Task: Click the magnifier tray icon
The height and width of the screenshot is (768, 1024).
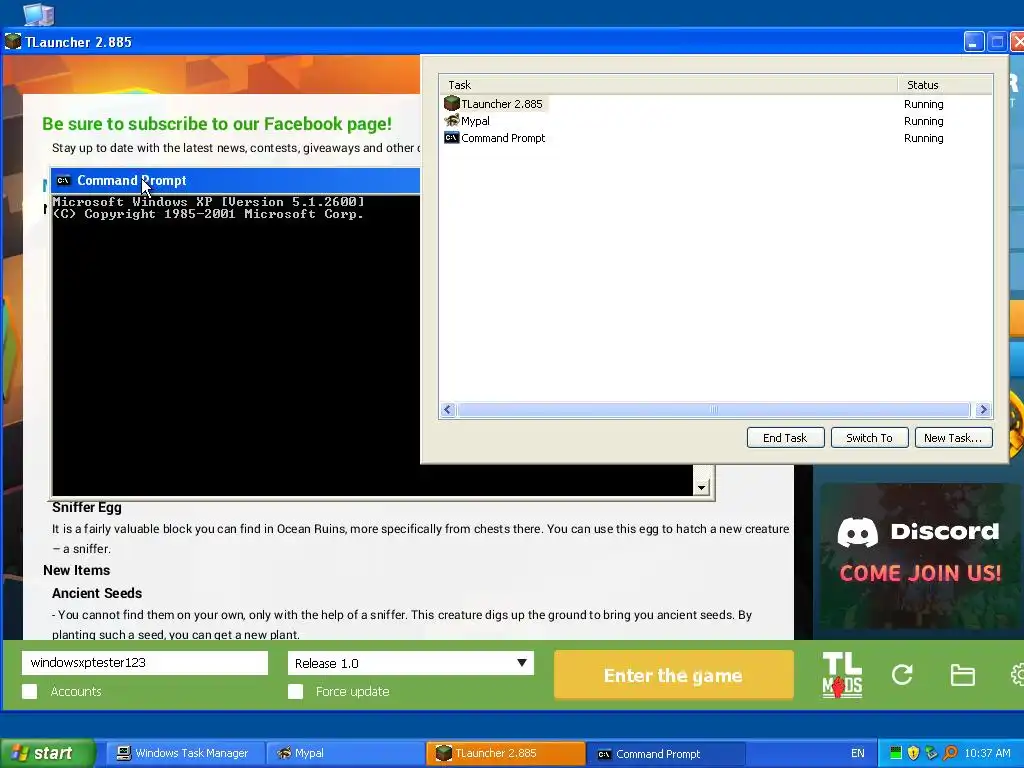Action: 950,753
